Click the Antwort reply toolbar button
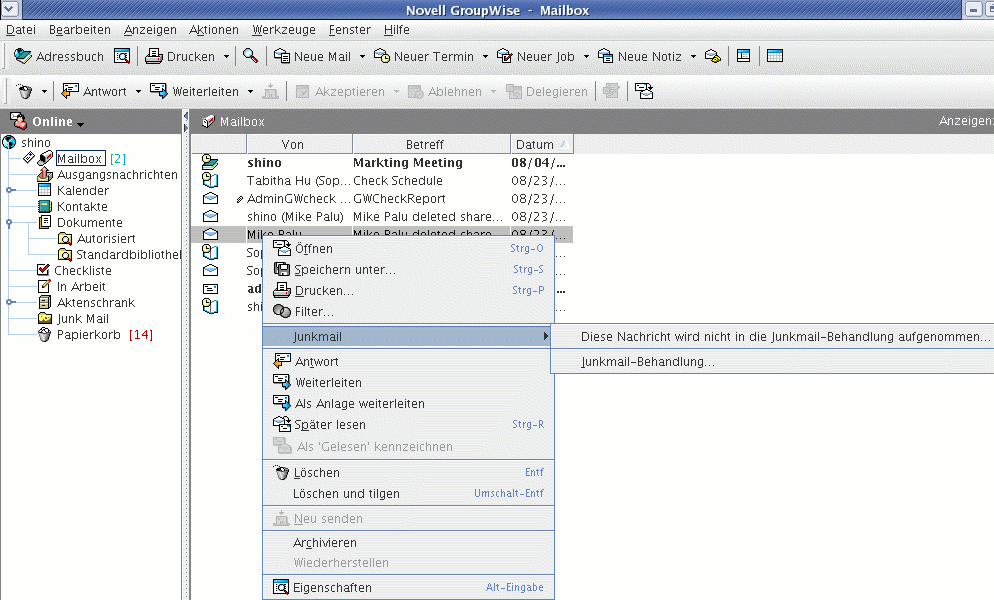The width and height of the screenshot is (994, 600). (94, 91)
